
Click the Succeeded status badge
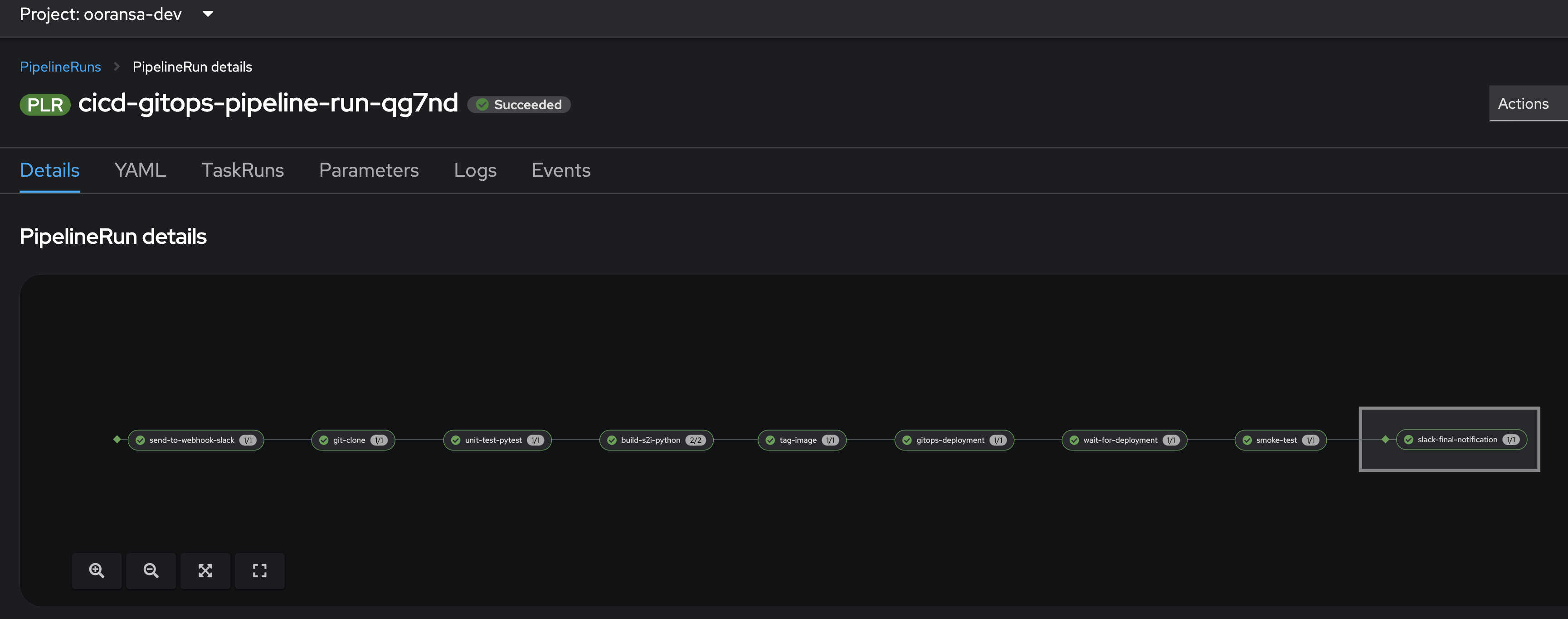[x=519, y=105]
